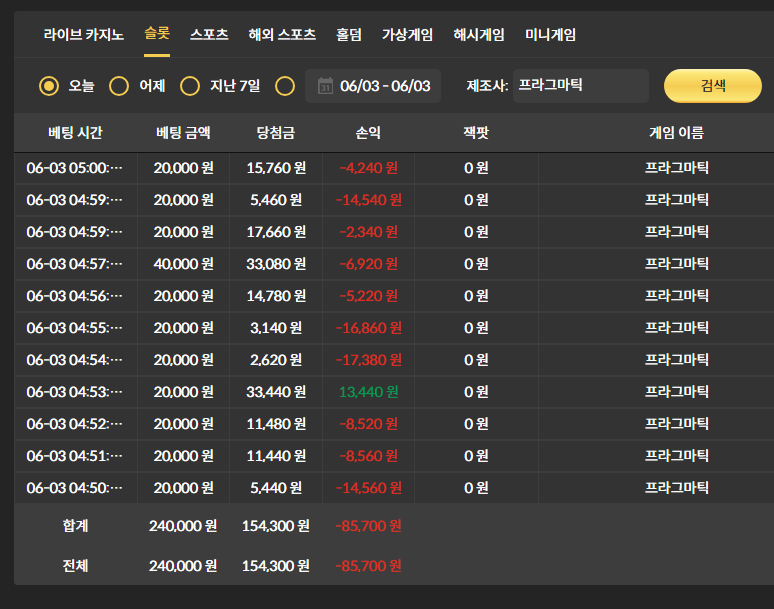Image resolution: width=774 pixels, height=609 pixels.
Task: Click the 손익 column header
Action: click(368, 132)
